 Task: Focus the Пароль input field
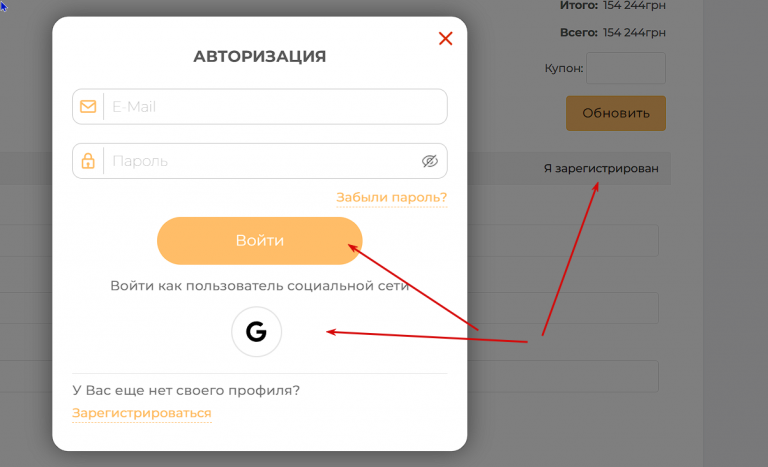point(260,161)
